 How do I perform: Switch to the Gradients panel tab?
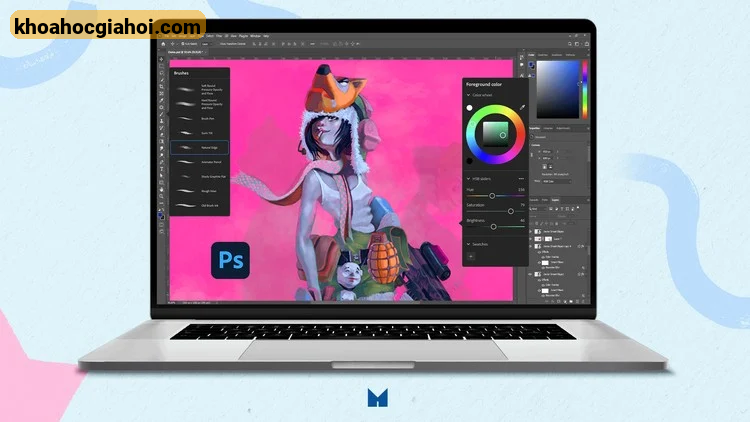pyautogui.click(x=557, y=55)
